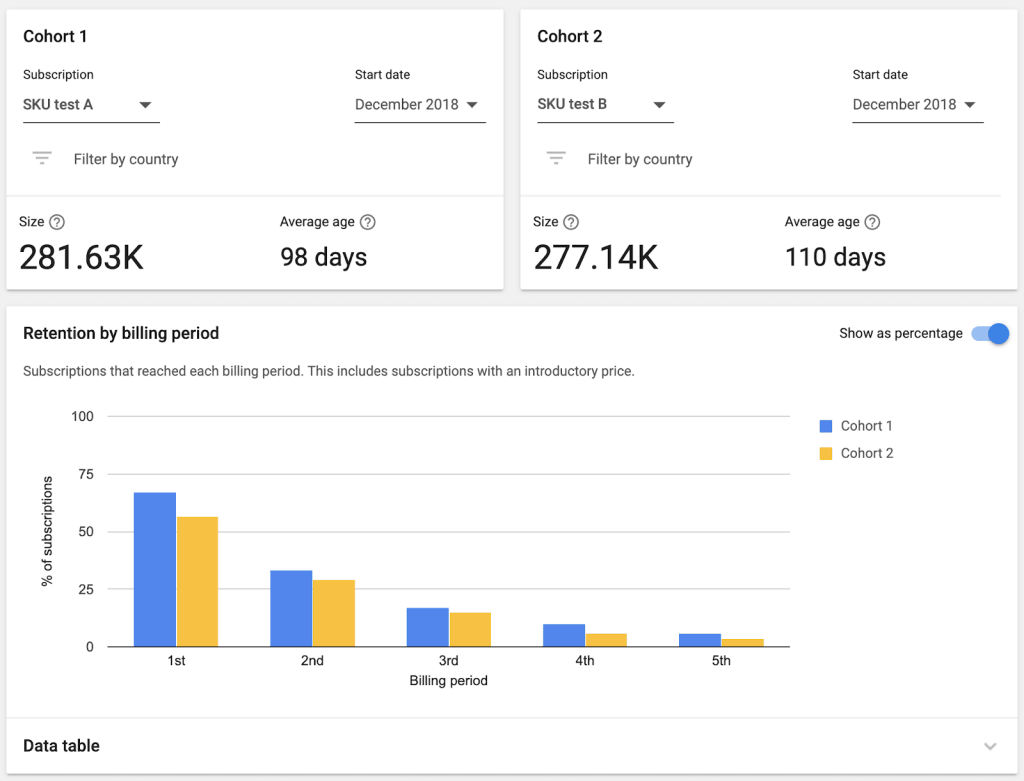Click yellow Cohort 2 bar for 2nd period
This screenshot has height=781, width=1024.
click(334, 613)
